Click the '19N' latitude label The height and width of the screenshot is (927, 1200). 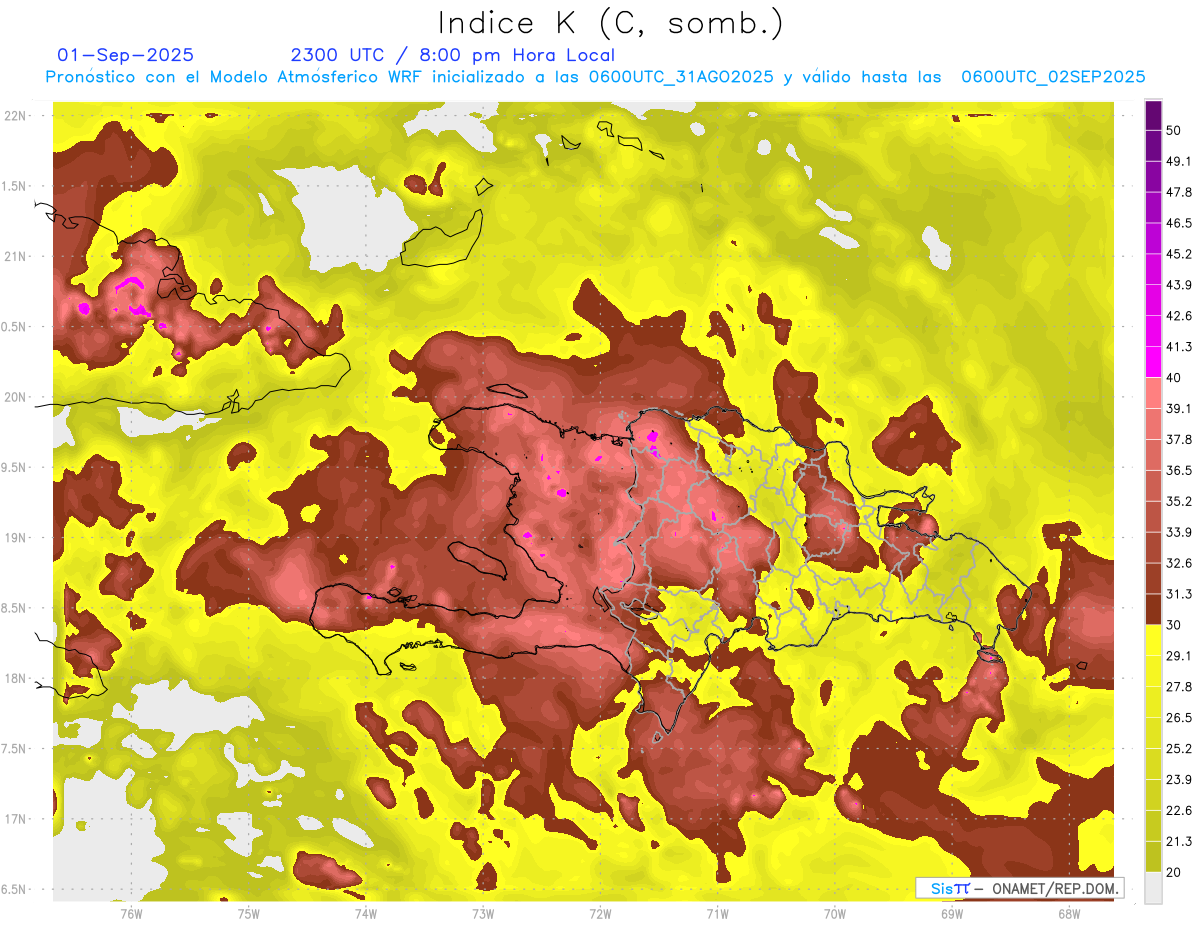pos(16,537)
